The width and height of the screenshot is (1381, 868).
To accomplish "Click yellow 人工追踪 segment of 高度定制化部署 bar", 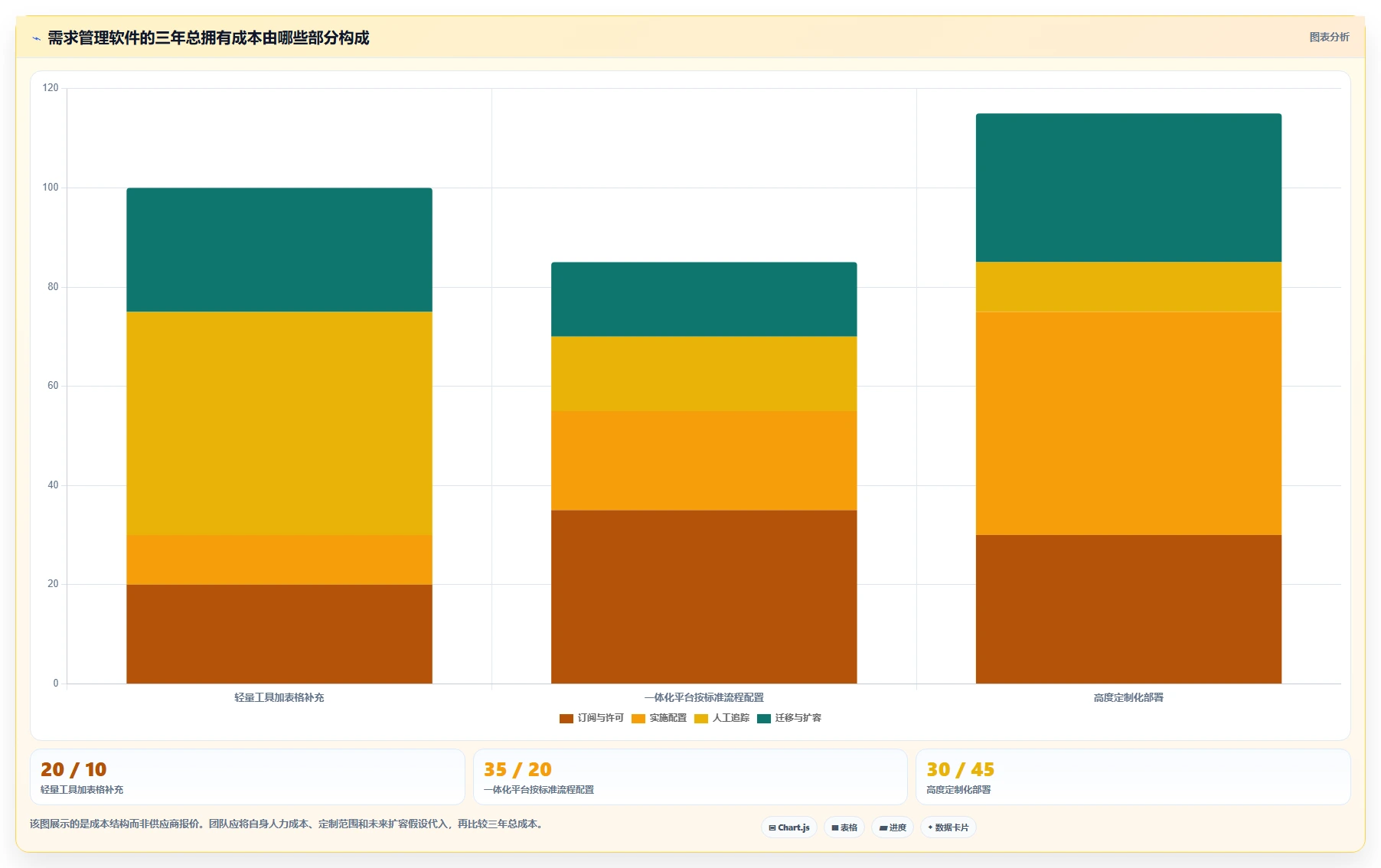I will pyautogui.click(x=1128, y=287).
